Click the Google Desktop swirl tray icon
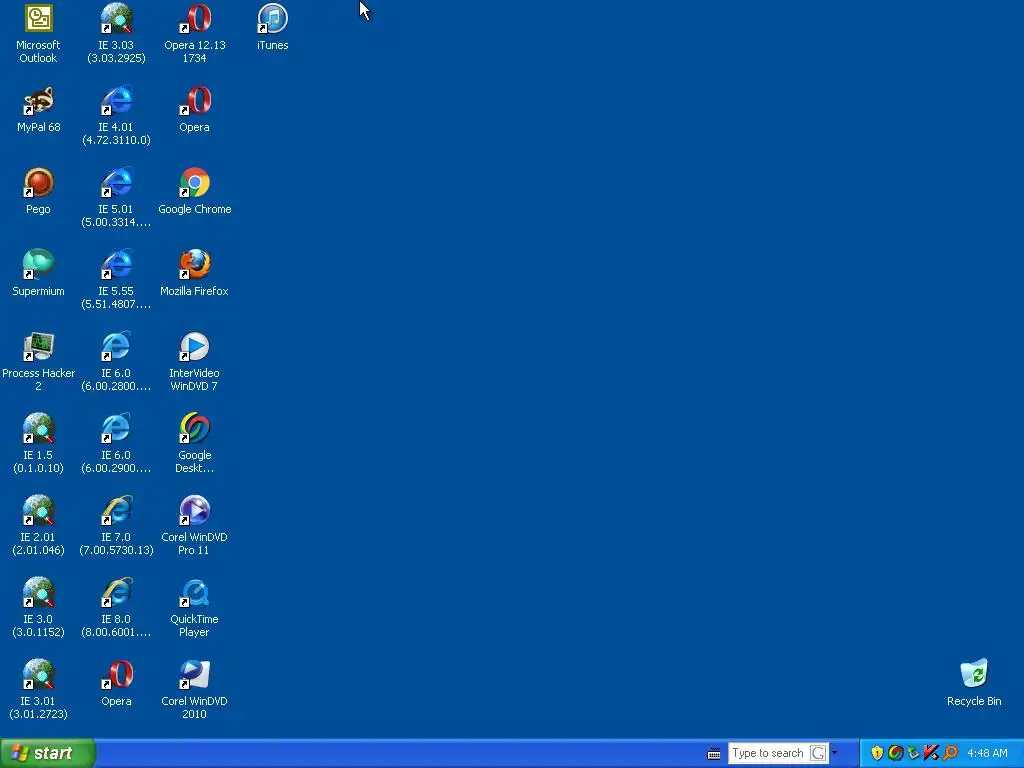 [895, 753]
